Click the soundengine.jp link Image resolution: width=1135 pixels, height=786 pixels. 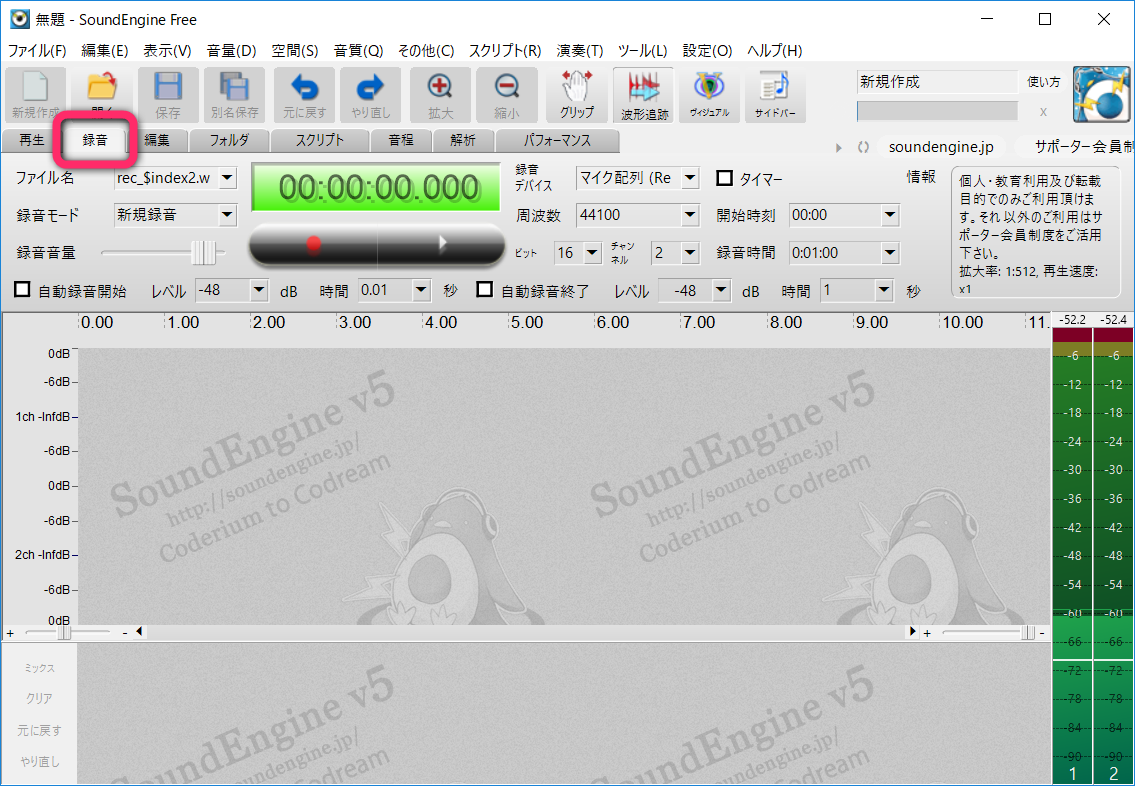click(941, 146)
